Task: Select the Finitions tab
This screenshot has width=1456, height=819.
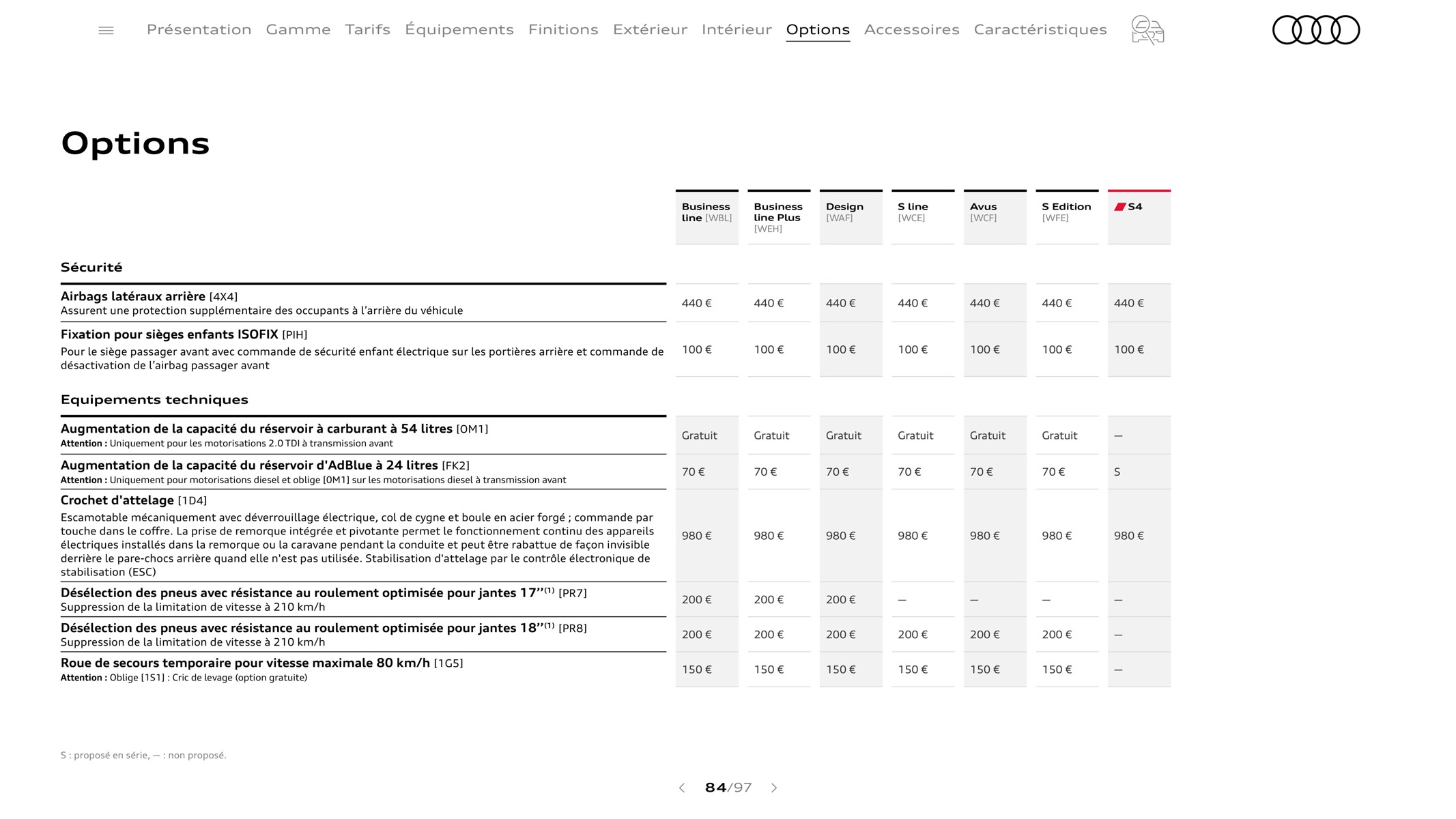Action: (x=563, y=29)
